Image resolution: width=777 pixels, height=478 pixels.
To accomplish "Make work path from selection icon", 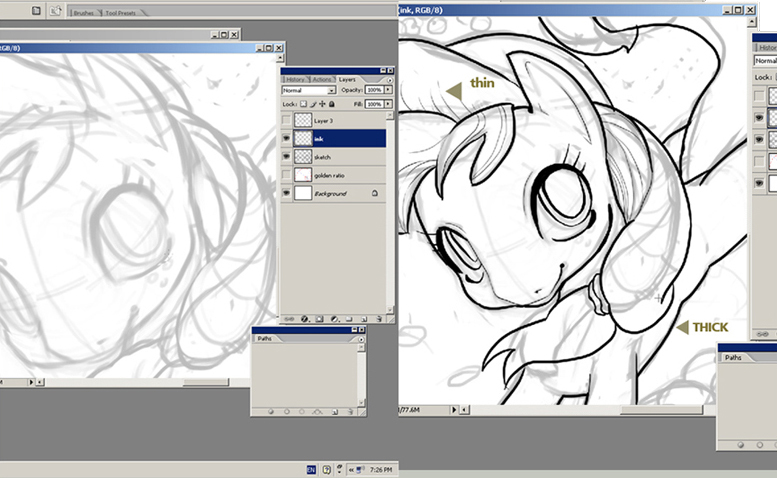I will [317, 412].
